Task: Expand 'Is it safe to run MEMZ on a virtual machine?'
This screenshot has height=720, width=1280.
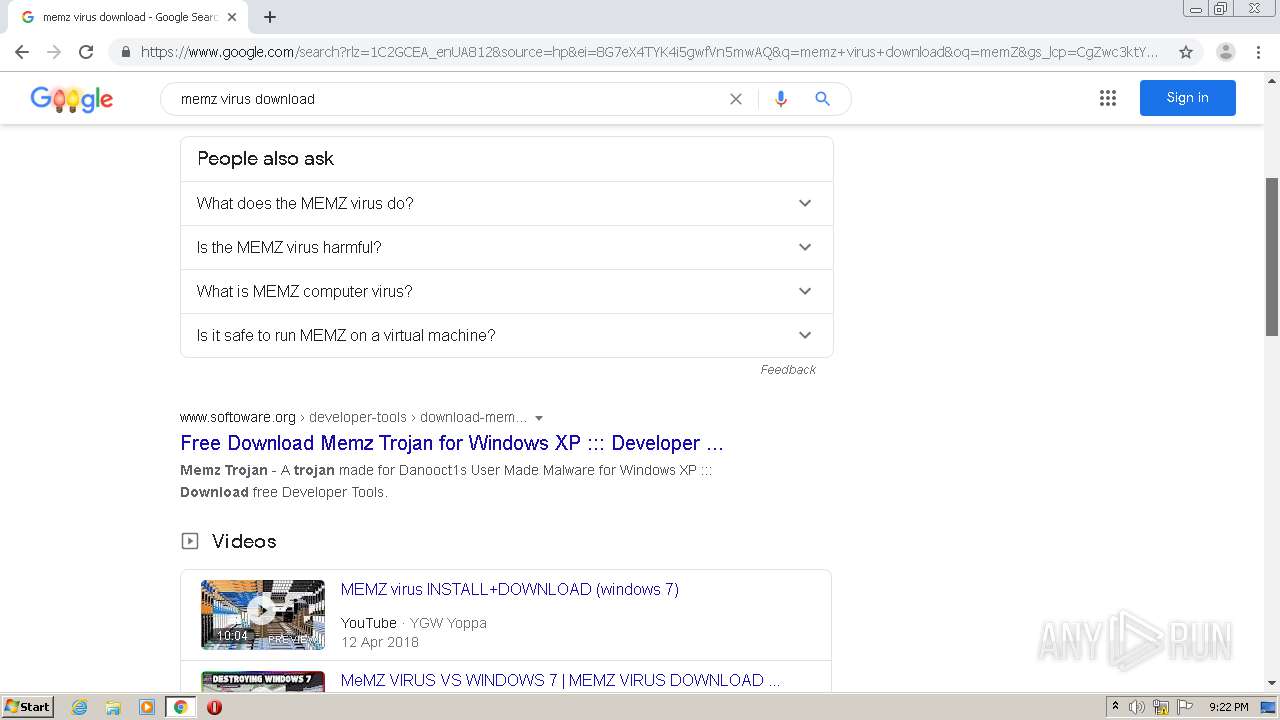Action: point(507,335)
